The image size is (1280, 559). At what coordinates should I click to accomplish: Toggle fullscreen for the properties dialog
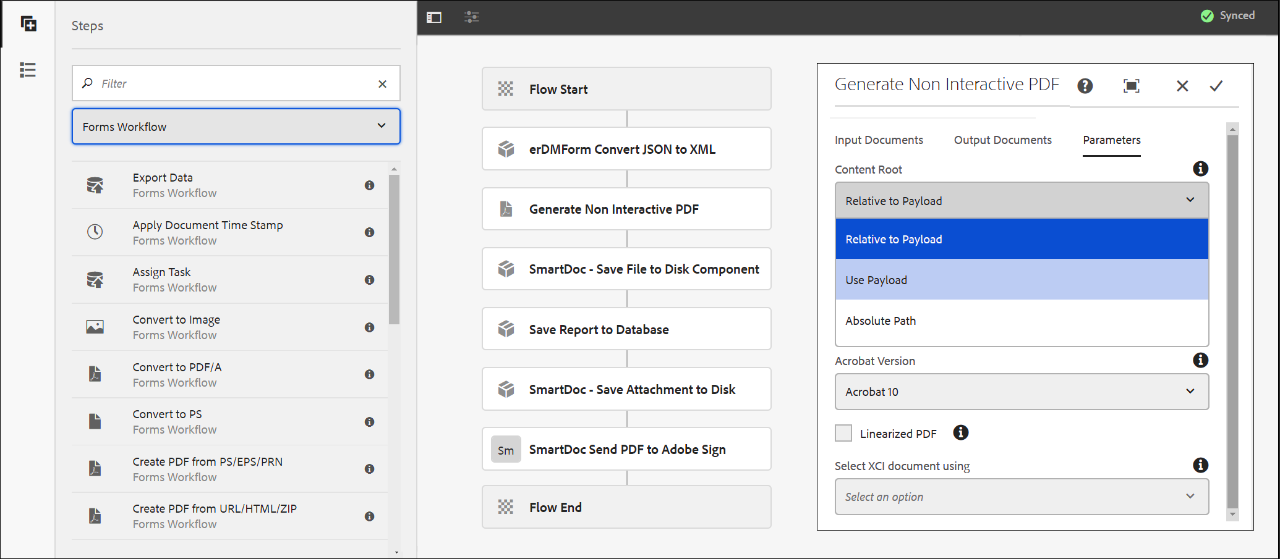[1131, 86]
